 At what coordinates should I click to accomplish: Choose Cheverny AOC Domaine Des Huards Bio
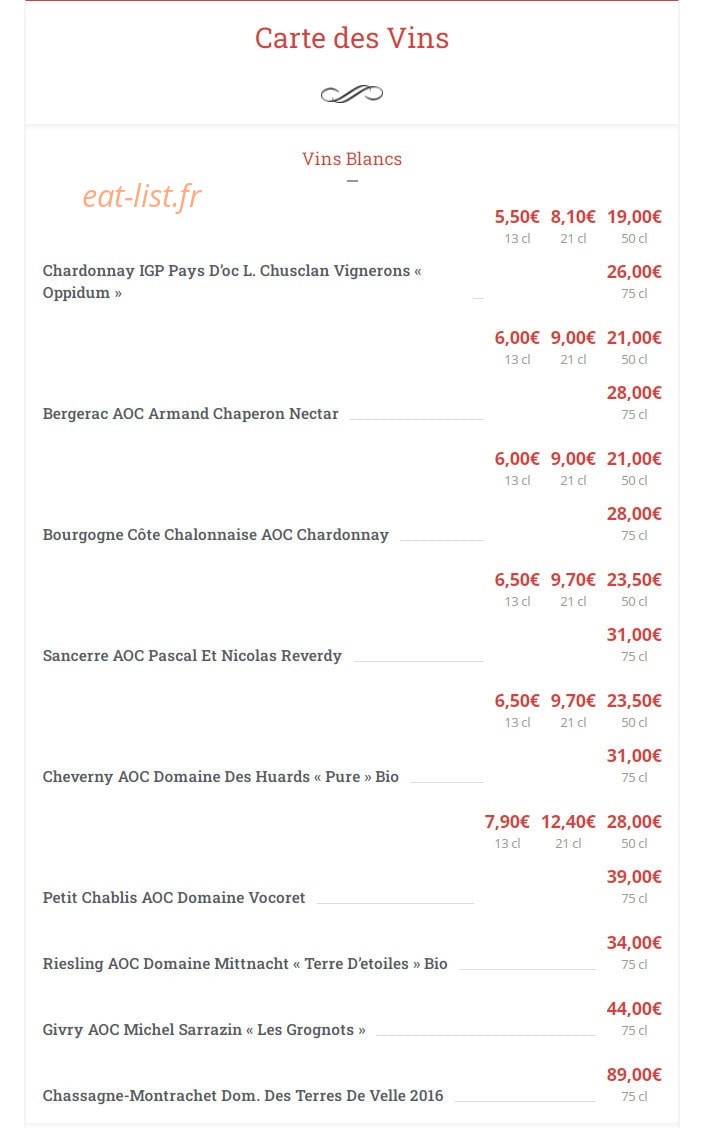[x=220, y=776]
